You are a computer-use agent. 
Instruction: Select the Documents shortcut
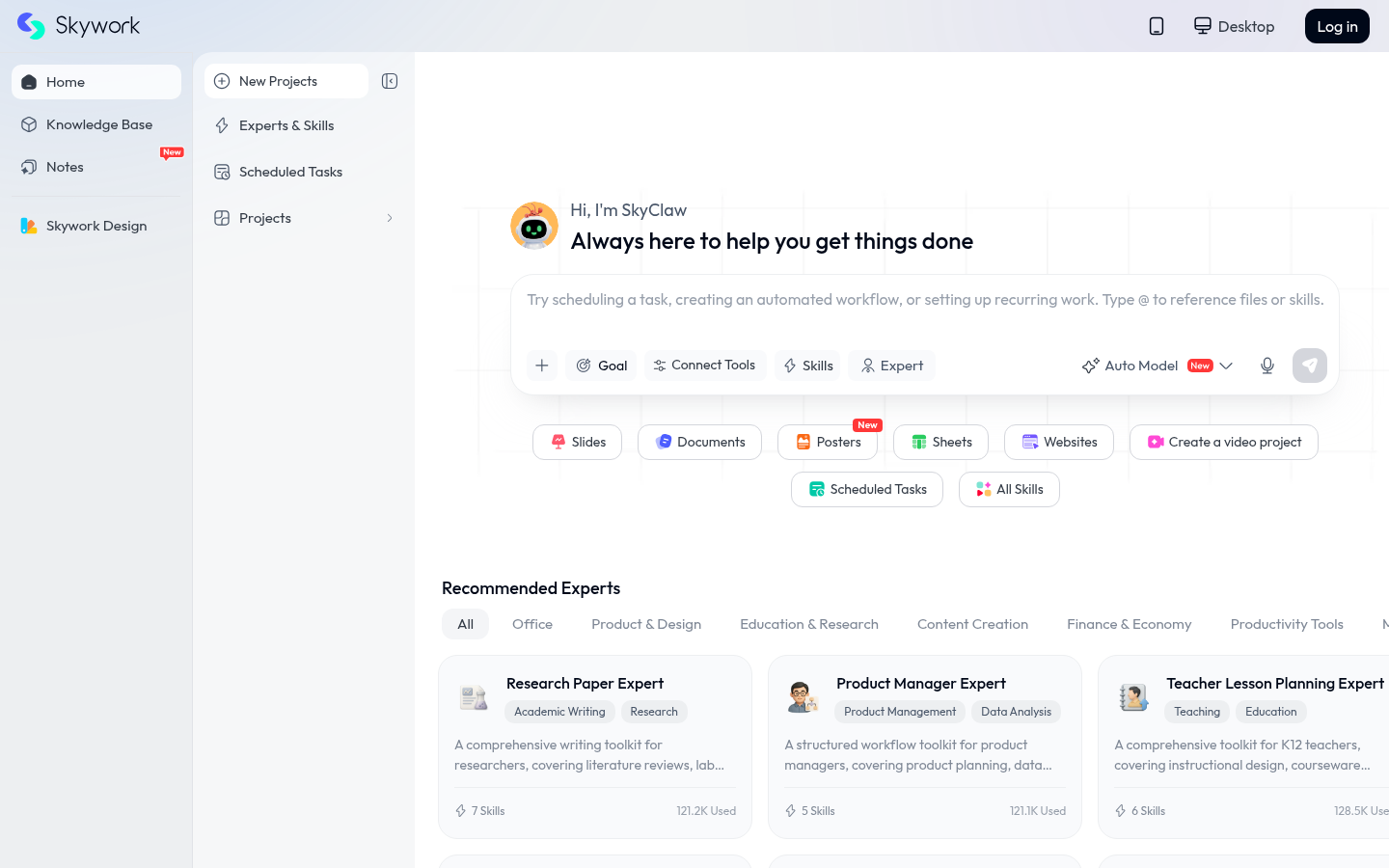point(699,442)
